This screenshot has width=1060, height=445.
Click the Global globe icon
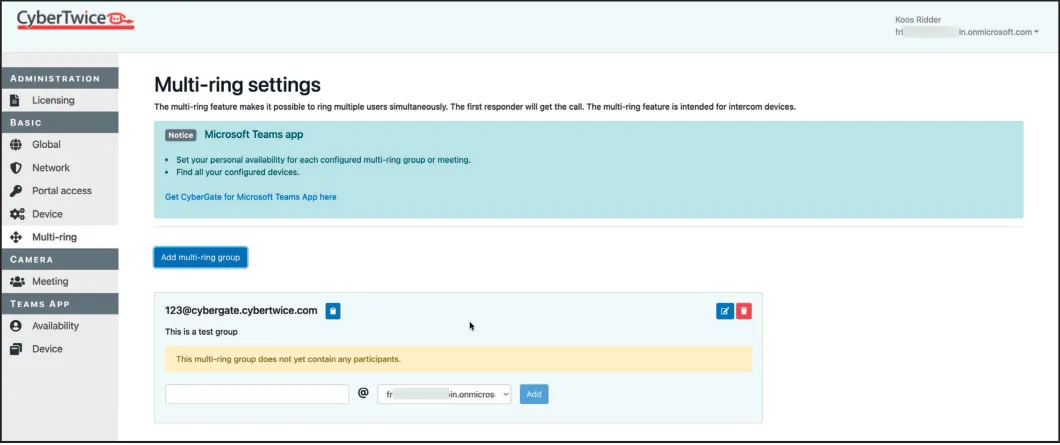[x=16, y=145]
